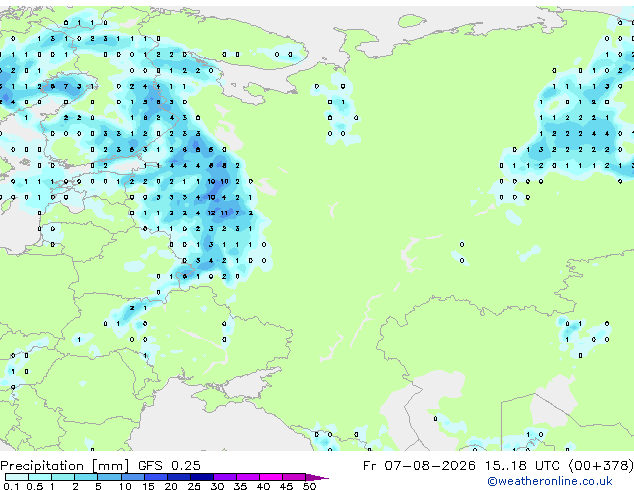Click the arrow-shaped legend end above 50
This screenshot has width=634, height=490.
(x=317, y=478)
